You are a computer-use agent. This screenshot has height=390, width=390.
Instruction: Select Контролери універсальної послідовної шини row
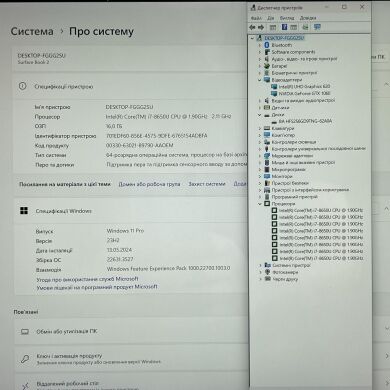coord(318,149)
